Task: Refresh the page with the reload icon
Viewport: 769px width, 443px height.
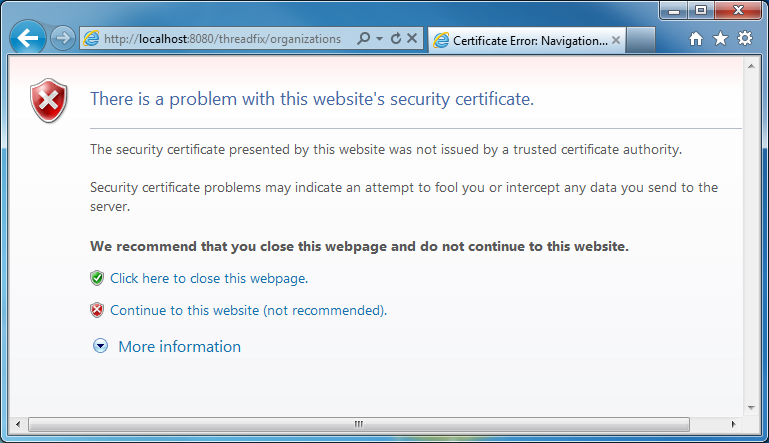Action: coord(396,38)
